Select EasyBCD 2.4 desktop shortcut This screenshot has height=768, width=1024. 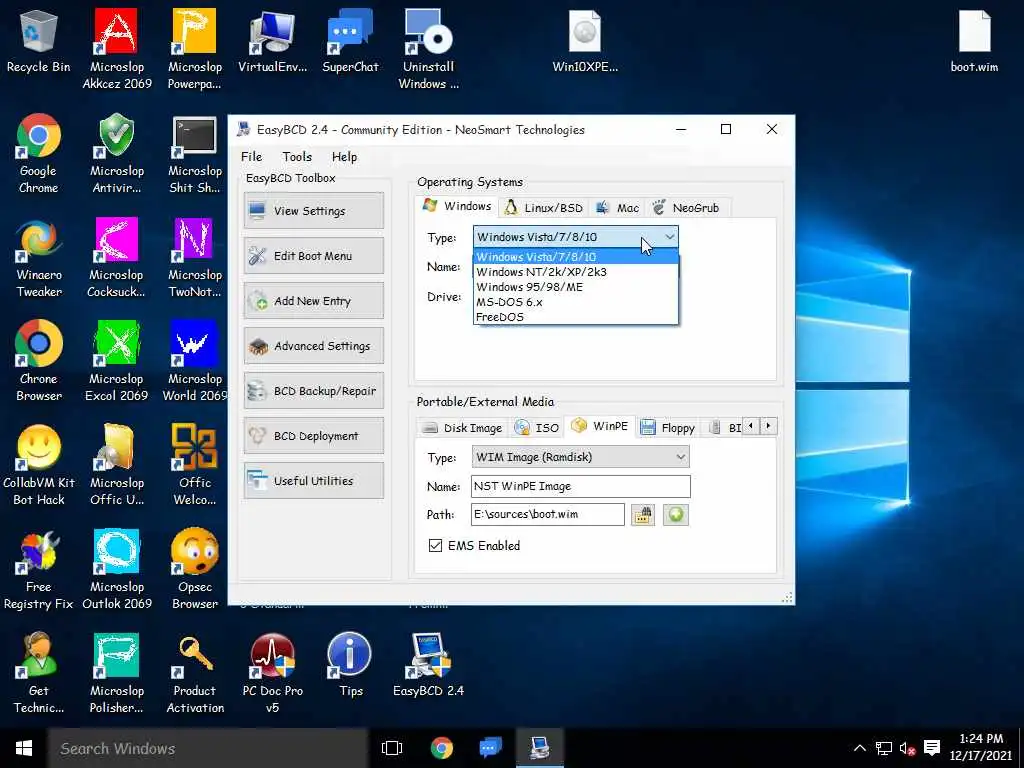(x=428, y=665)
